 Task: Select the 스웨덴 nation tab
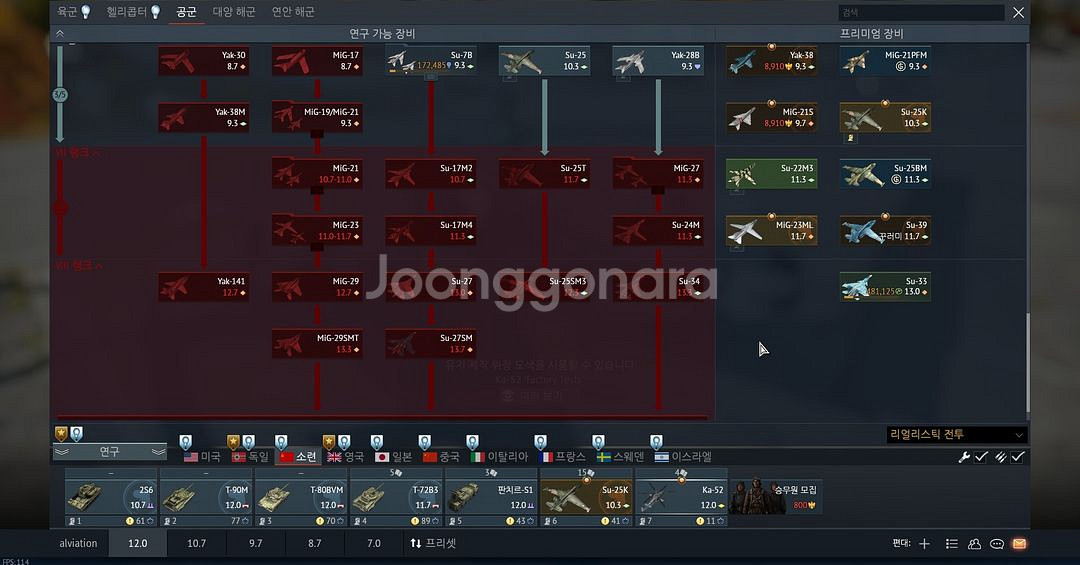(621, 457)
